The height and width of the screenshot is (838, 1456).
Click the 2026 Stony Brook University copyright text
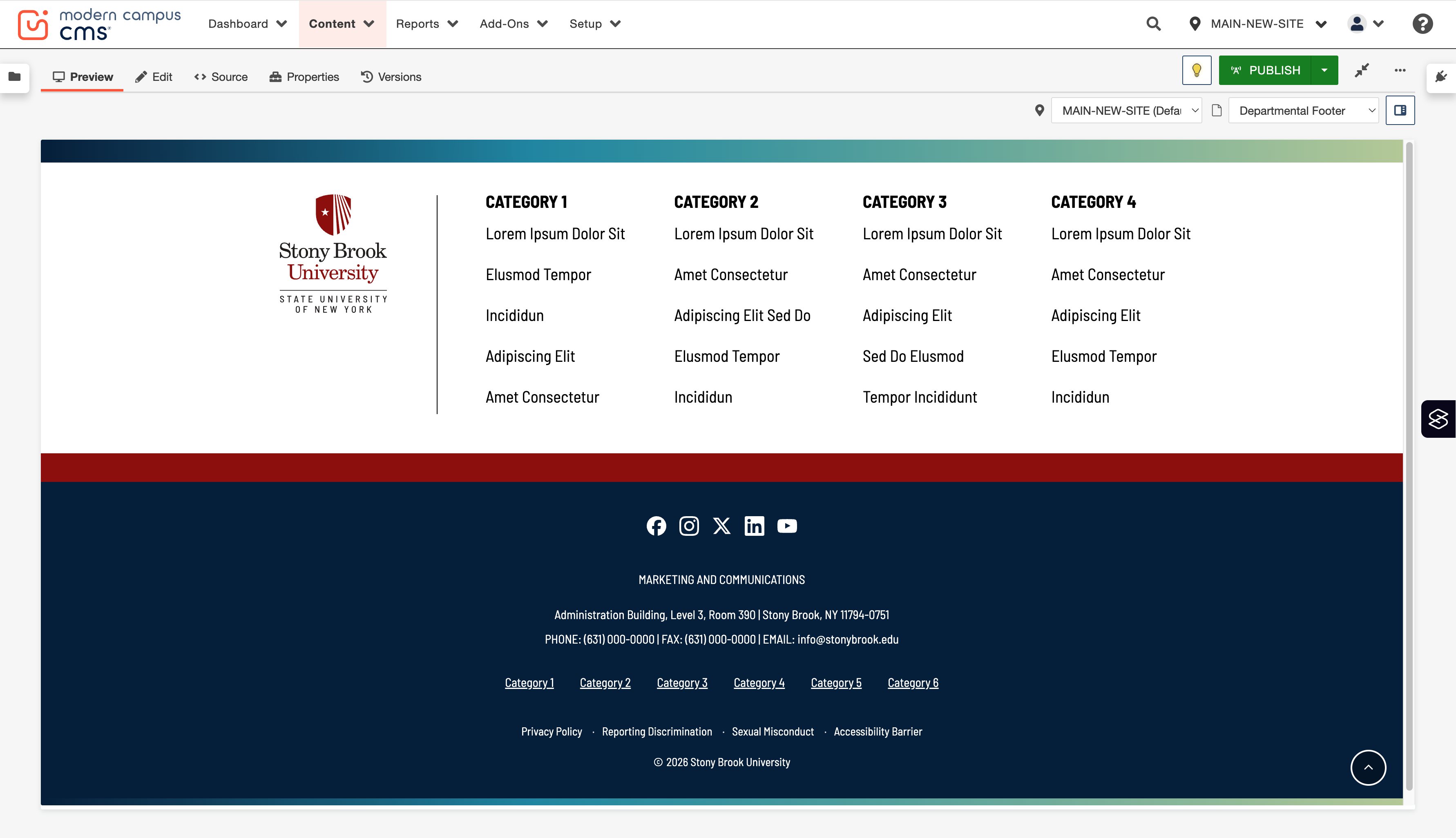(721, 762)
